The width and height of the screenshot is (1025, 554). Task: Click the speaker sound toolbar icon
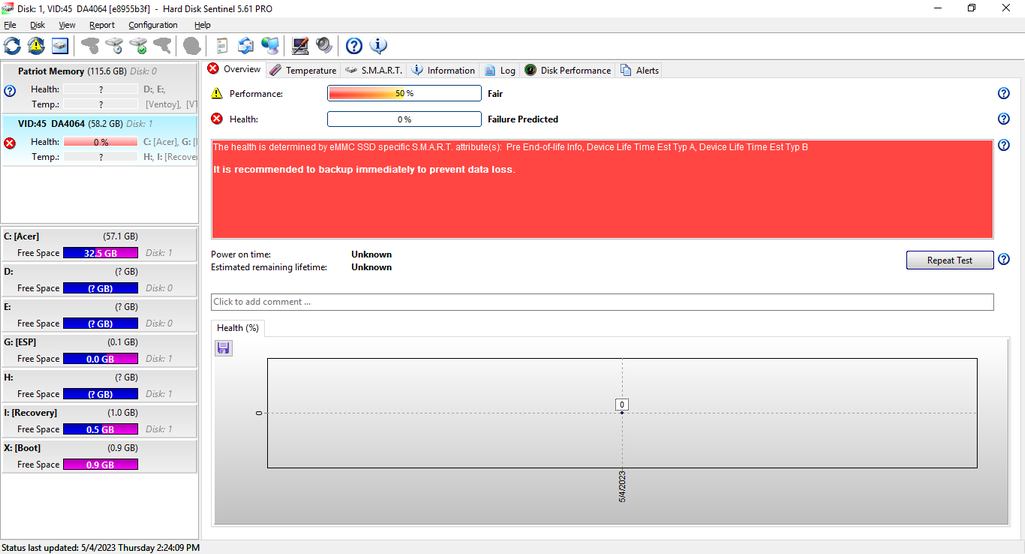pyautogui.click(x=324, y=45)
